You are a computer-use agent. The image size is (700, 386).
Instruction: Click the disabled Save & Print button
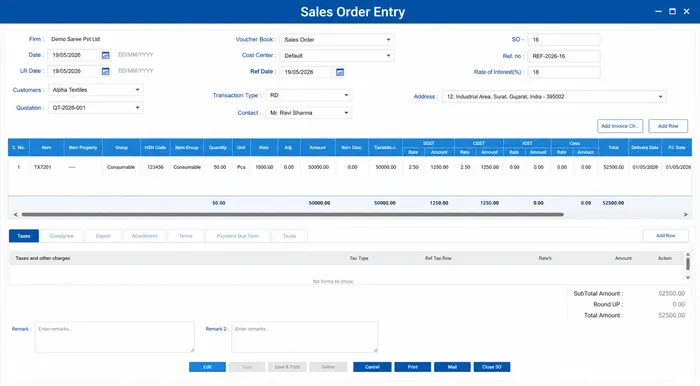tap(287, 367)
